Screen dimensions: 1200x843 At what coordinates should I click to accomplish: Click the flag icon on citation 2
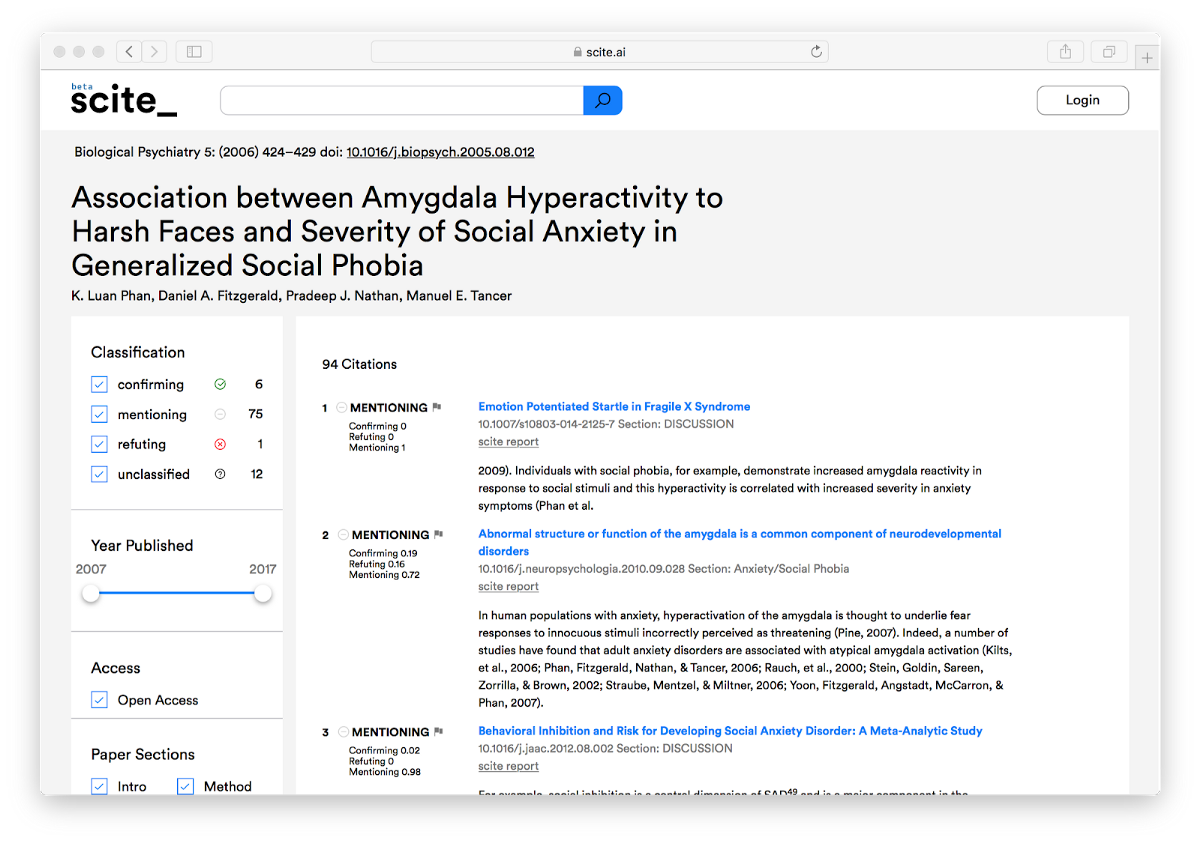[x=439, y=535]
